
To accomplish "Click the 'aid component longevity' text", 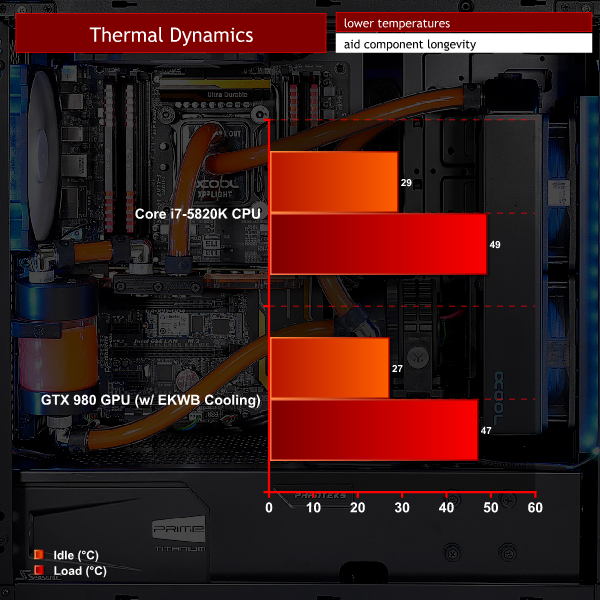I will pyautogui.click(x=410, y=44).
